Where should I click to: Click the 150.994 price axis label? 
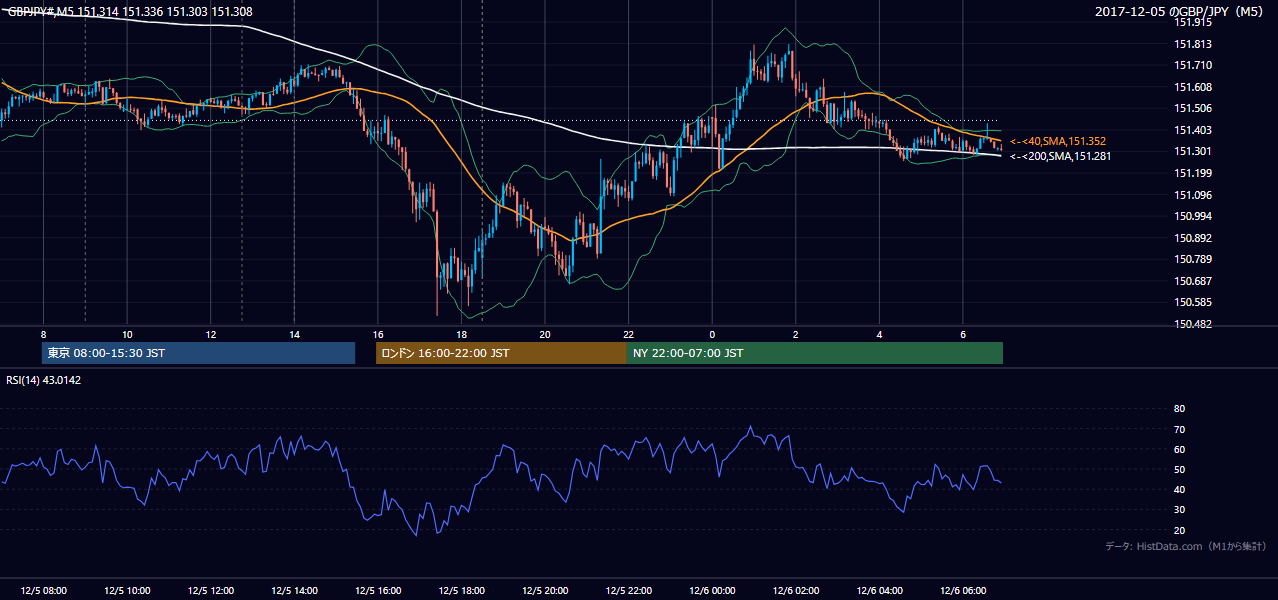1194,216
